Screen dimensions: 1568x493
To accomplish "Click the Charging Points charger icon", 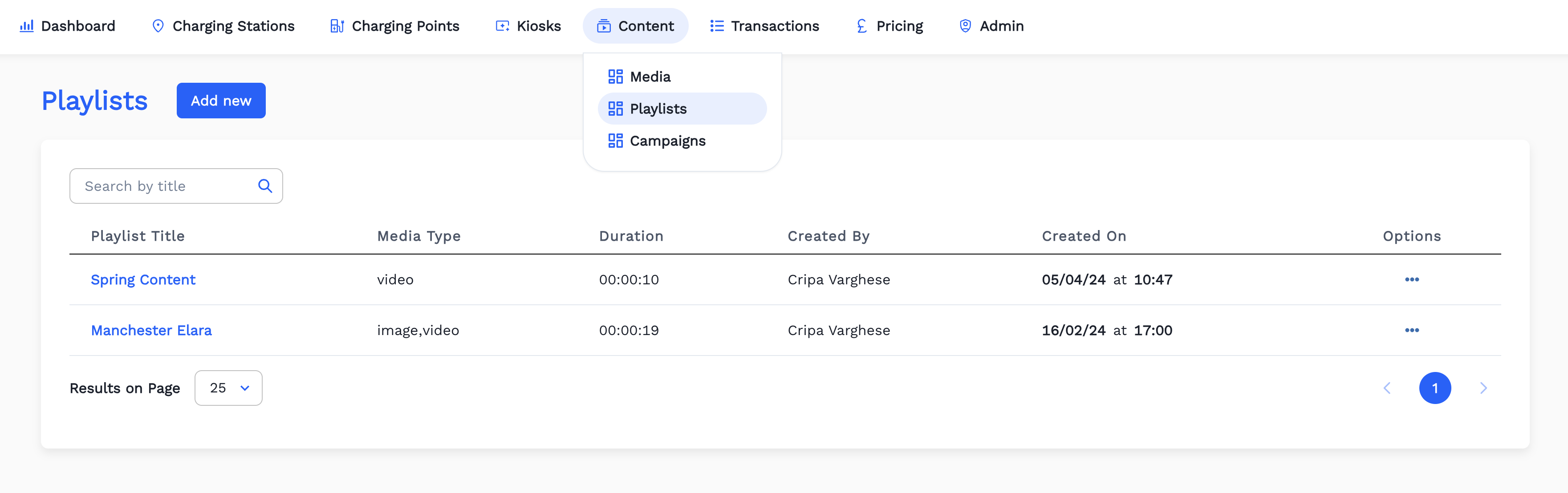I will coord(337,26).
